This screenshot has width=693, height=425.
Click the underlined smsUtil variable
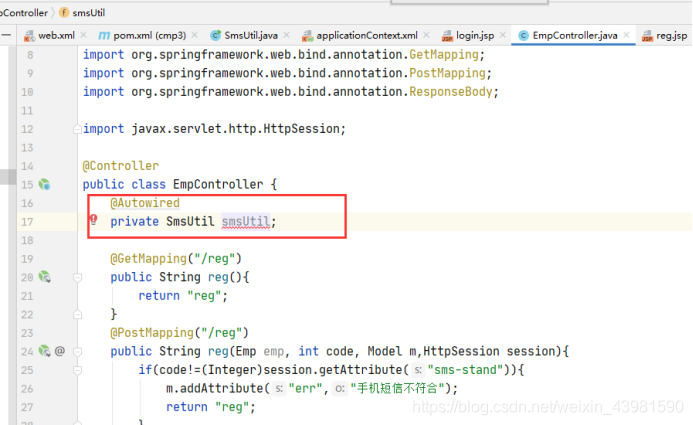(x=246, y=221)
